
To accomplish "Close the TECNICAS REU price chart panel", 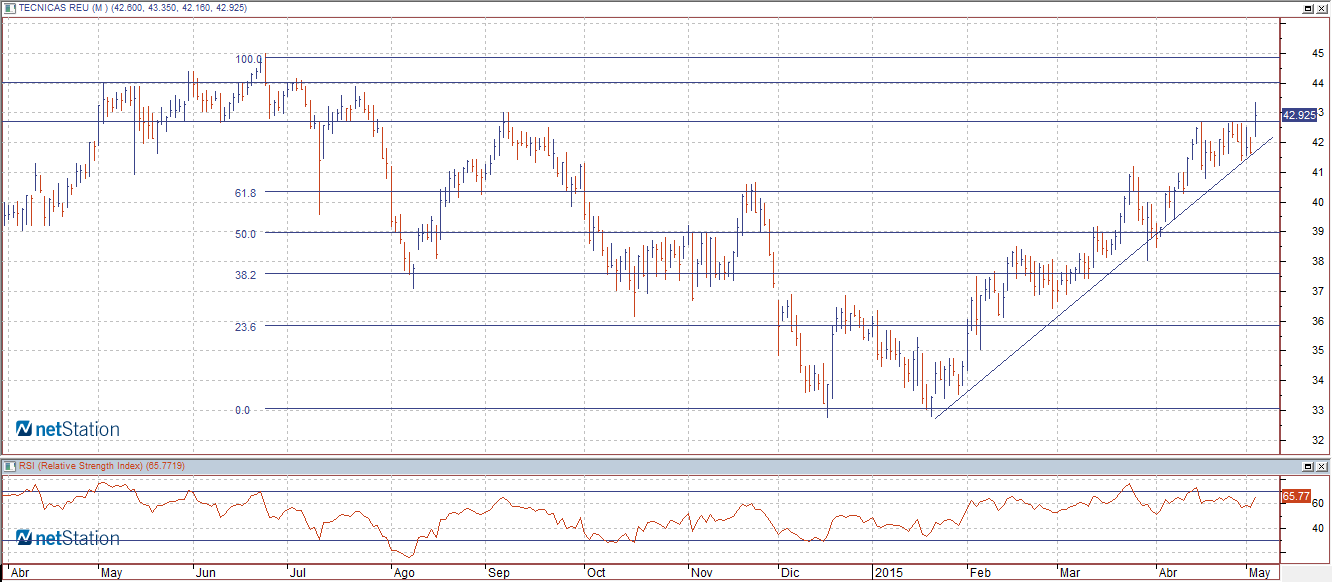I will [x=1321, y=8].
